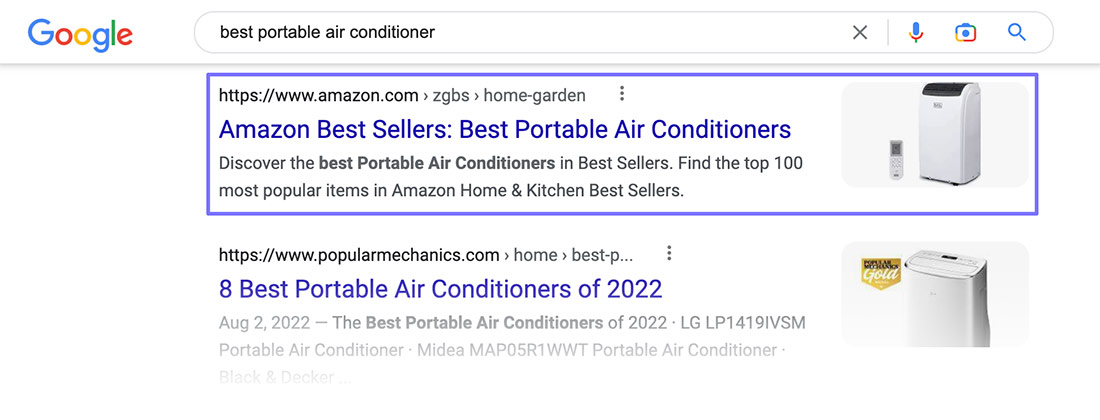The width and height of the screenshot is (1100, 420).
Task: Submit search with the blue magnifier icon
Action: 1017,32
